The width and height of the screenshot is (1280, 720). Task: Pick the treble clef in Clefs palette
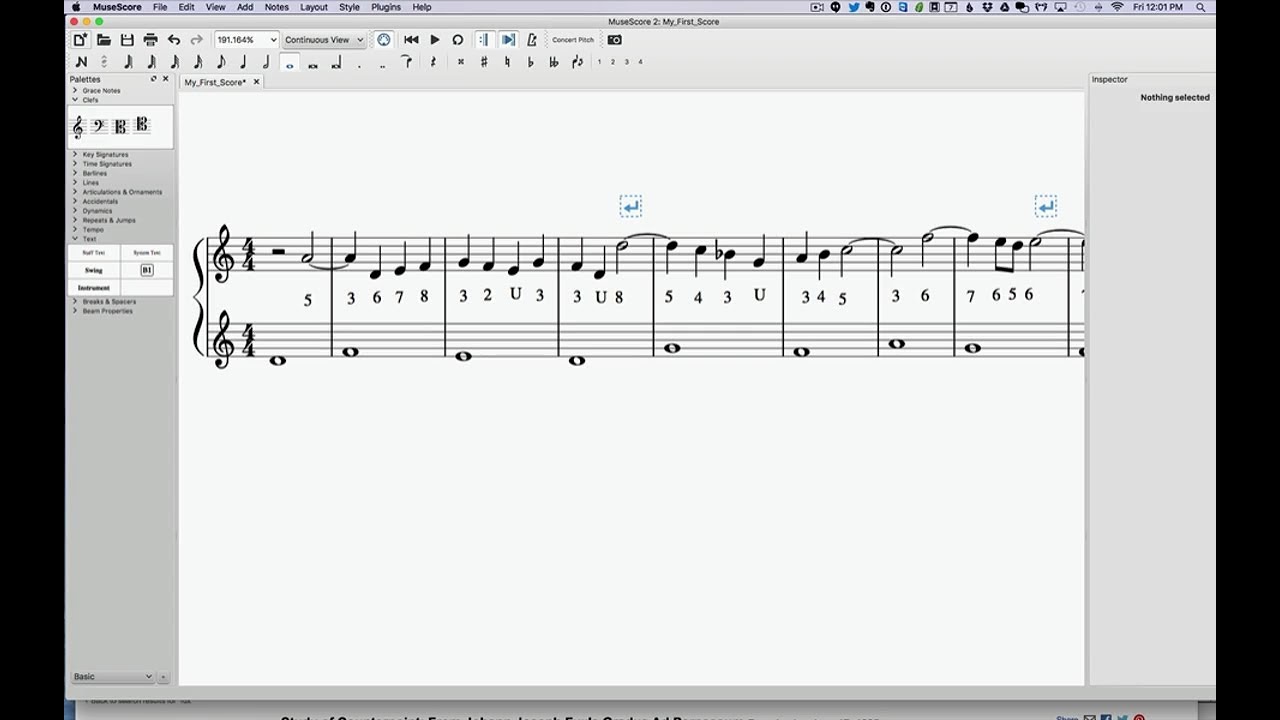point(78,127)
